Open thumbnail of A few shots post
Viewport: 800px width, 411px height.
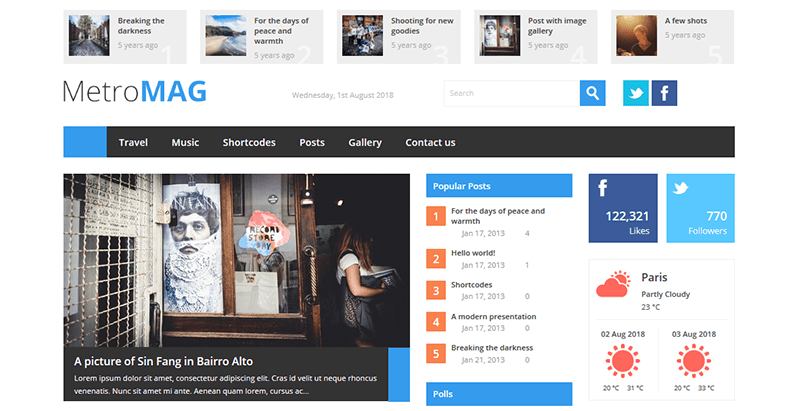coord(637,35)
